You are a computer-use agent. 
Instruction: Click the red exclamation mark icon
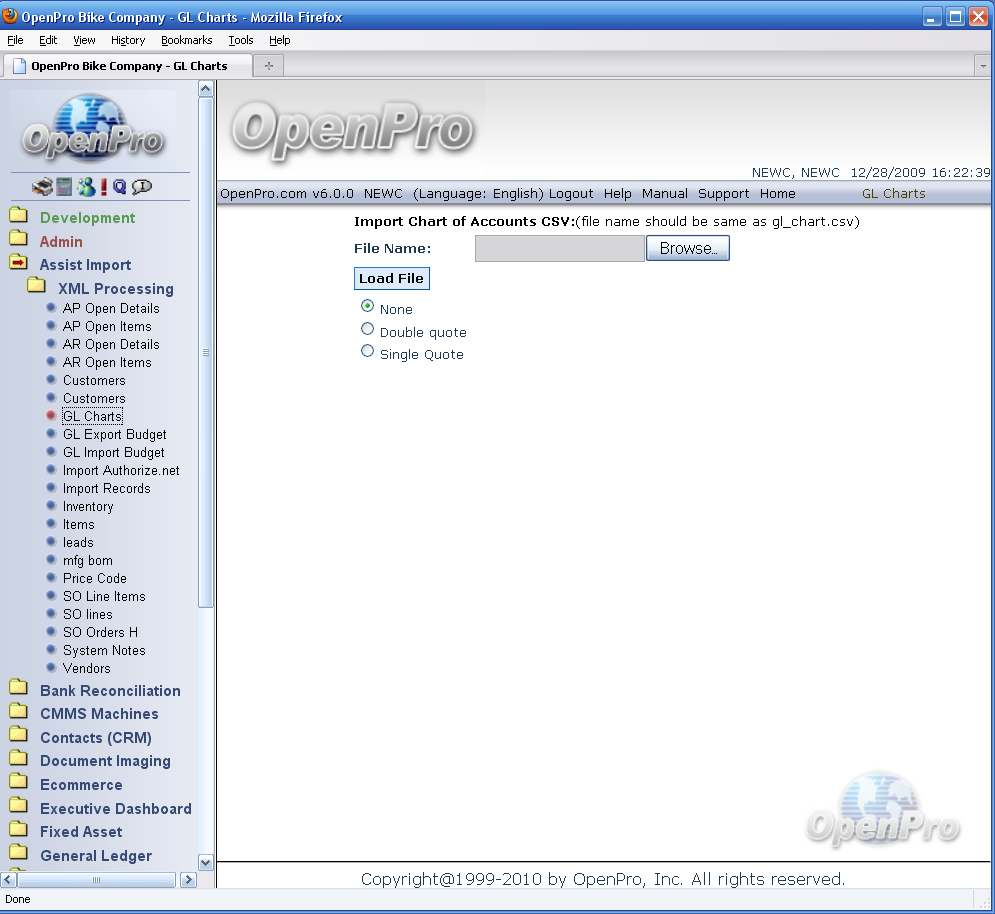tap(104, 187)
